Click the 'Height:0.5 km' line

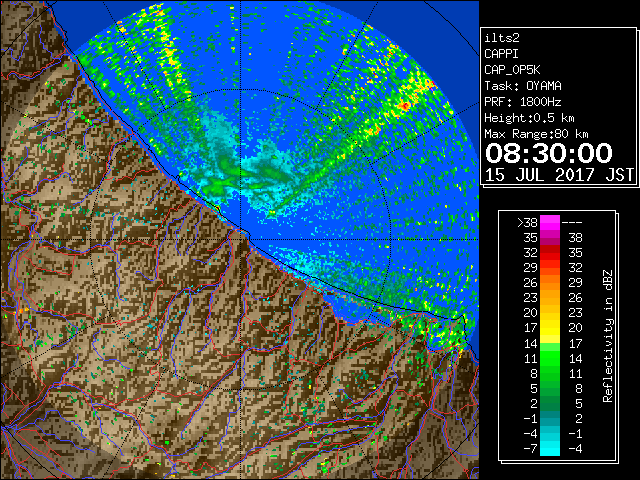529,118
